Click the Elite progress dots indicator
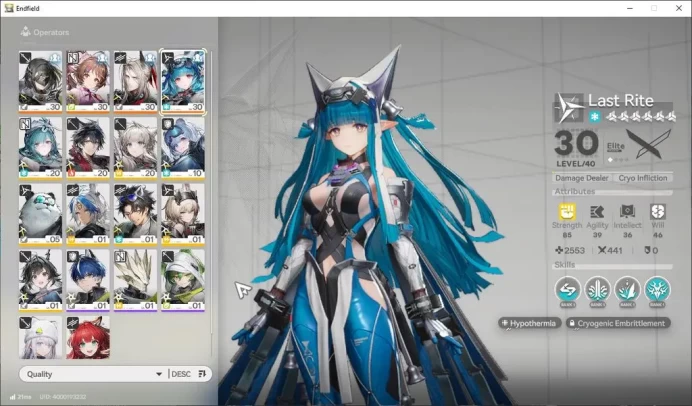 [x=616, y=160]
